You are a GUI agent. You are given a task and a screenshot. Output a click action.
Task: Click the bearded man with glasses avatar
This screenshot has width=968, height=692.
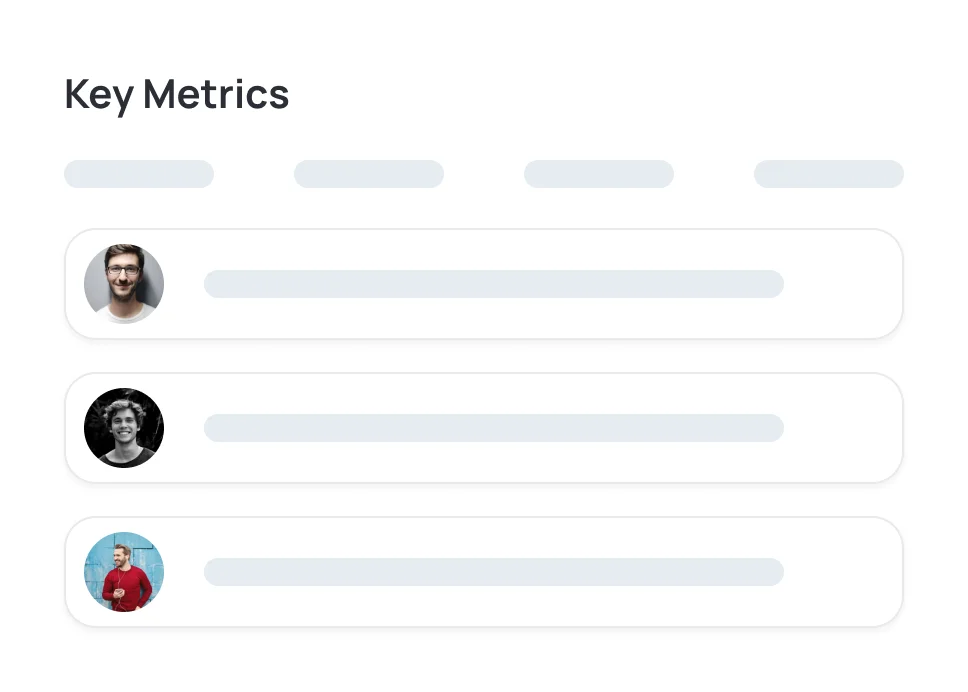(124, 284)
